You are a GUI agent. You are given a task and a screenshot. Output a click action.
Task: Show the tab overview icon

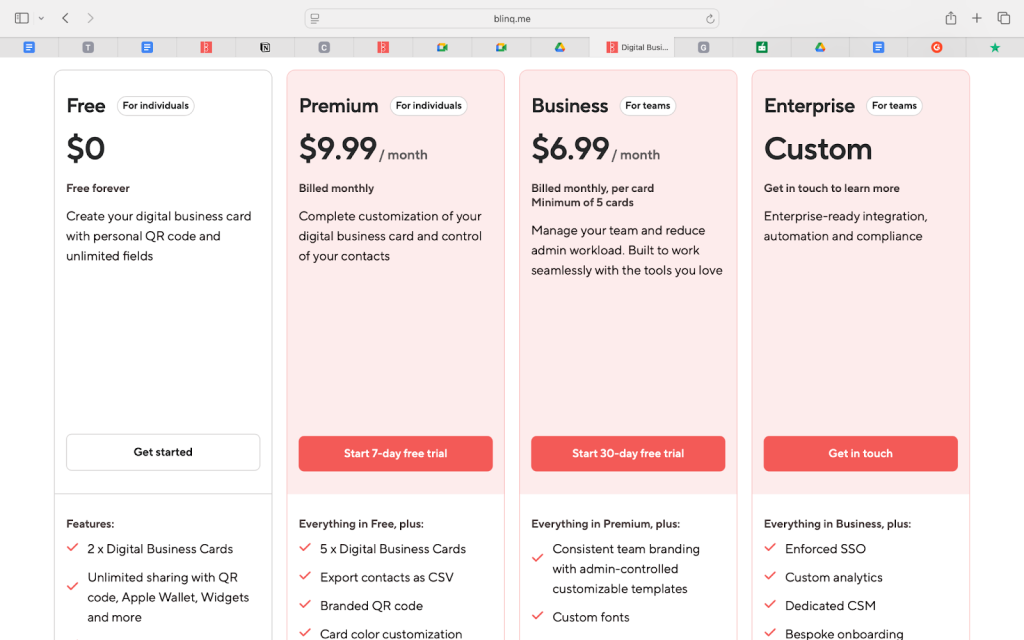pos(1004,18)
